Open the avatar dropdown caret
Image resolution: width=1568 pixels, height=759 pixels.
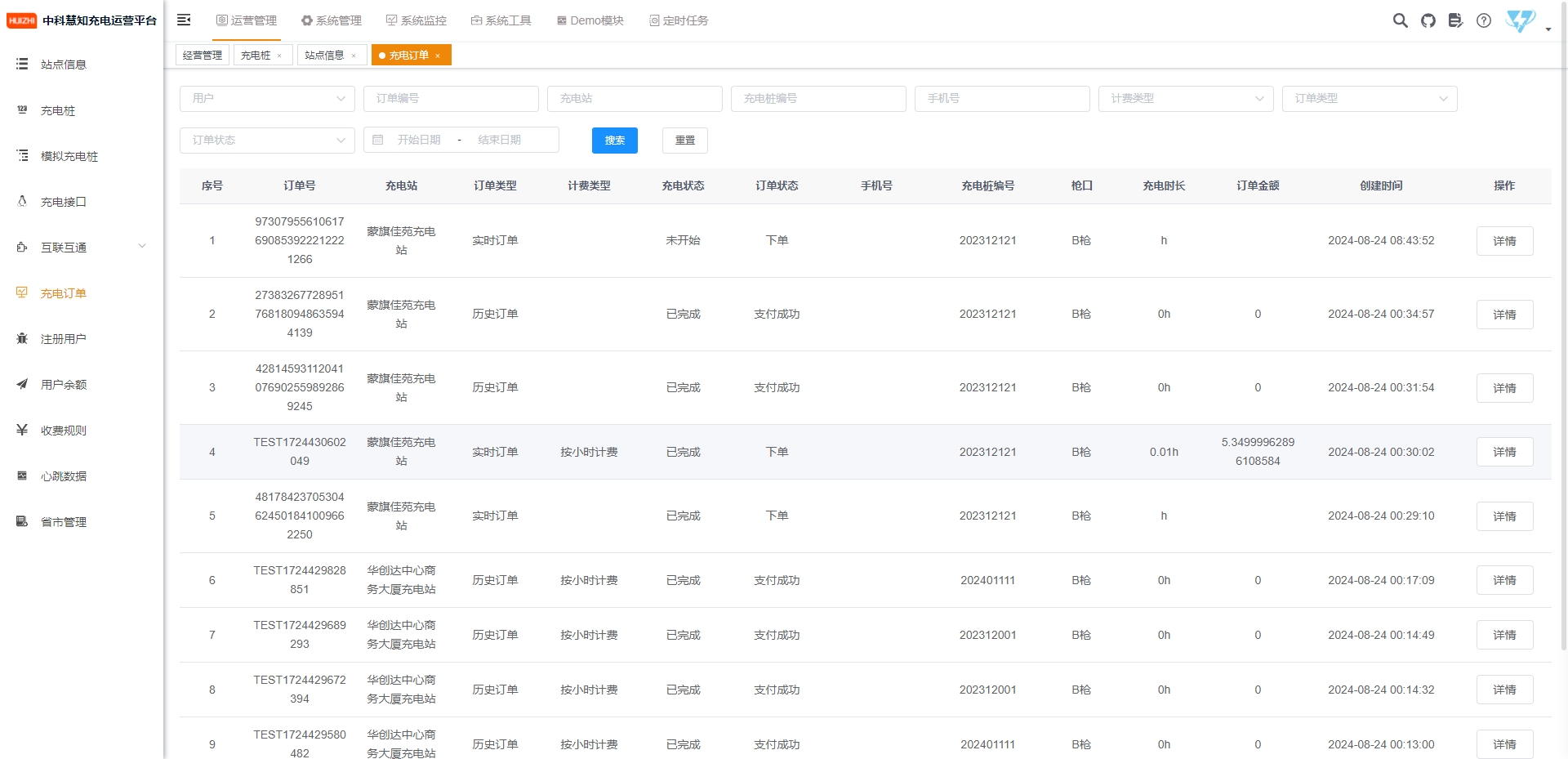[x=1548, y=29]
